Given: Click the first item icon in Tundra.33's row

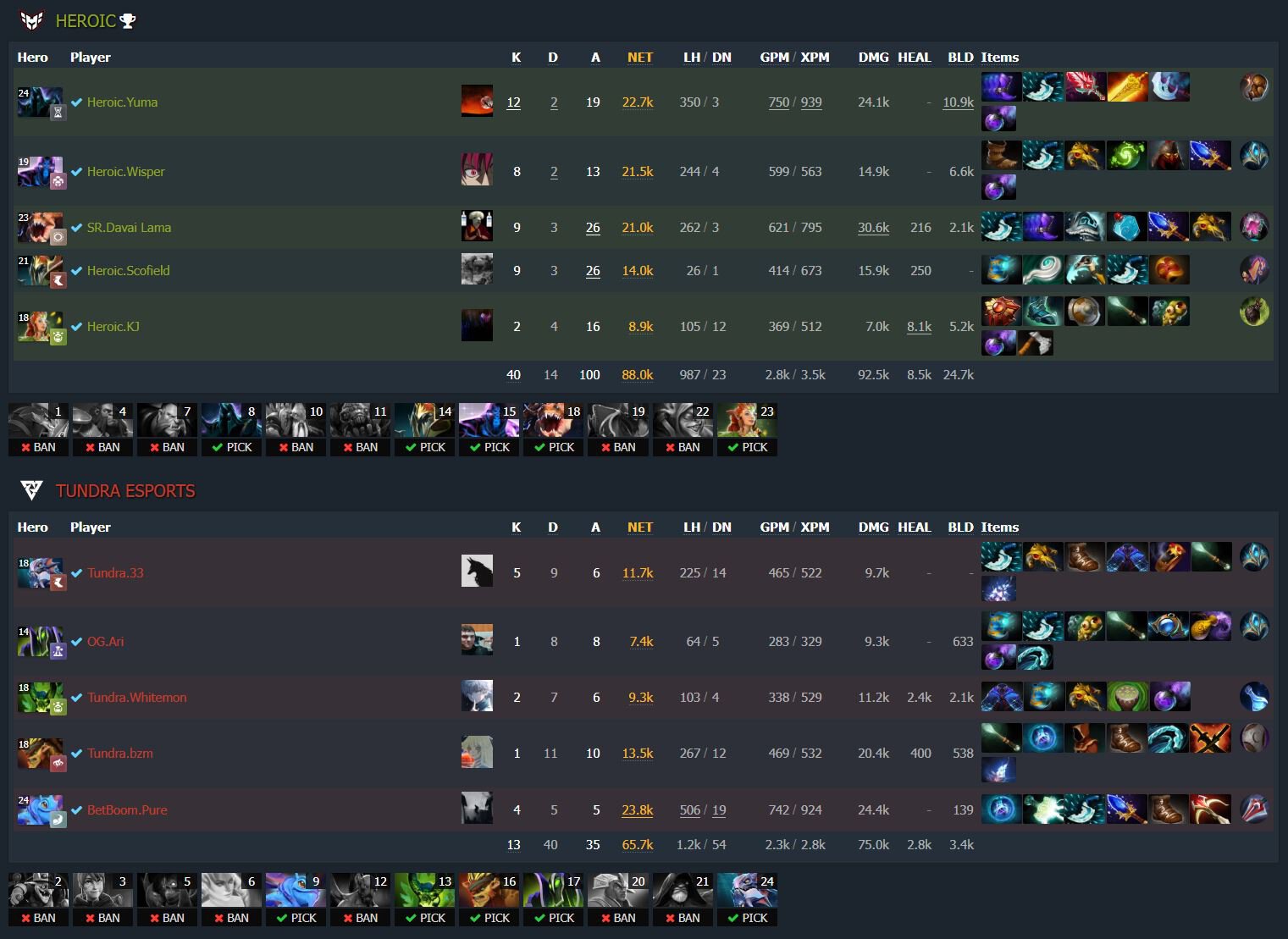Looking at the screenshot, I should tap(1002, 556).
